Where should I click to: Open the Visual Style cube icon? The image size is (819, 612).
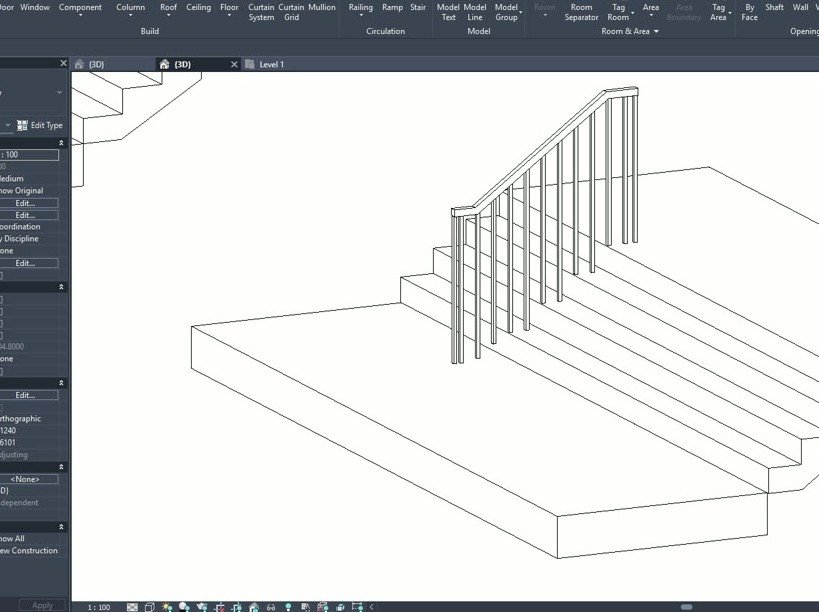(149, 607)
